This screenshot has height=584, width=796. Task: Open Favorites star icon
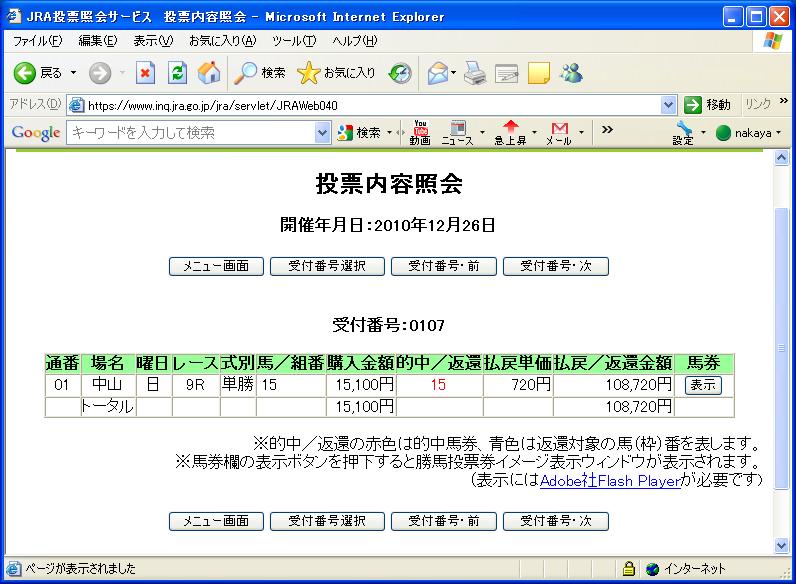[308, 73]
